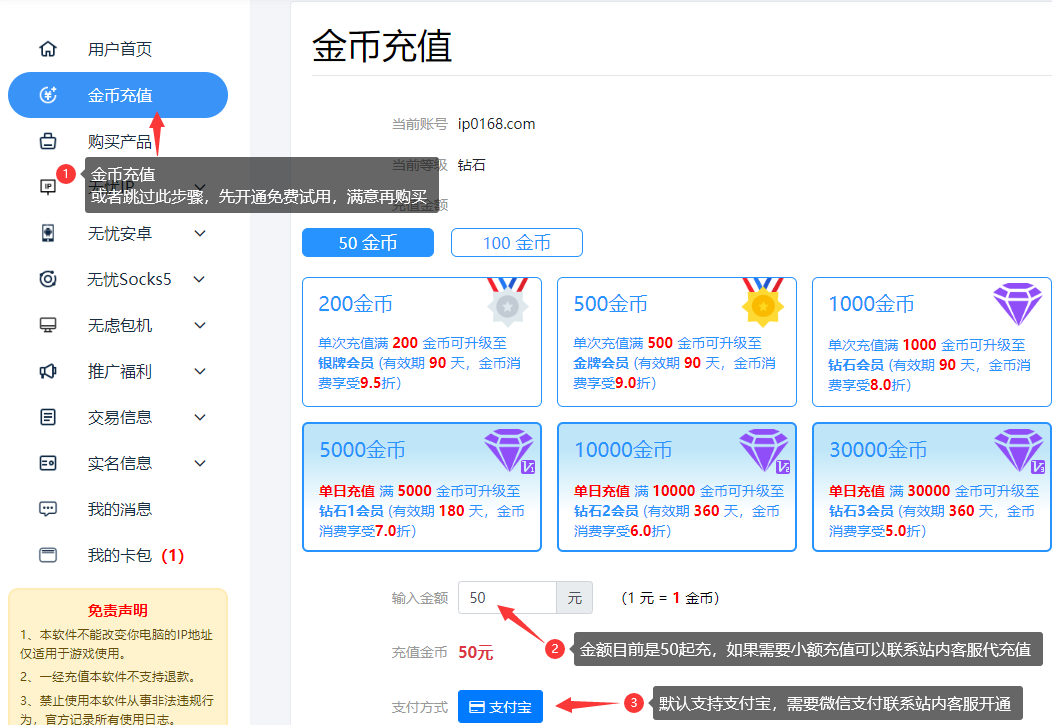
Task: Select the 用户首页 home icon
Action: (x=48, y=48)
